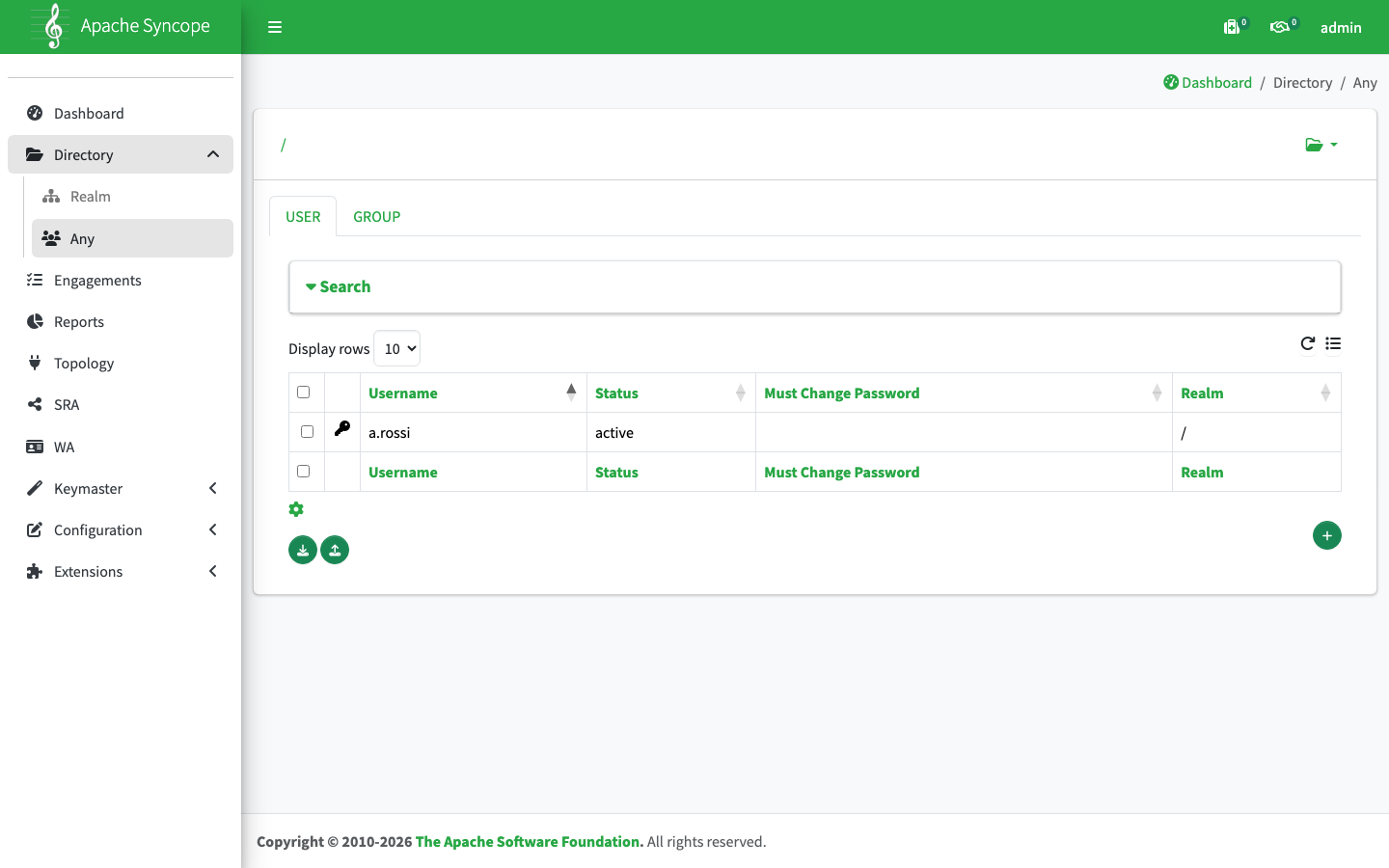Click the Dashboard breadcrumb link
Viewport: 1389px width, 868px height.
(1208, 83)
